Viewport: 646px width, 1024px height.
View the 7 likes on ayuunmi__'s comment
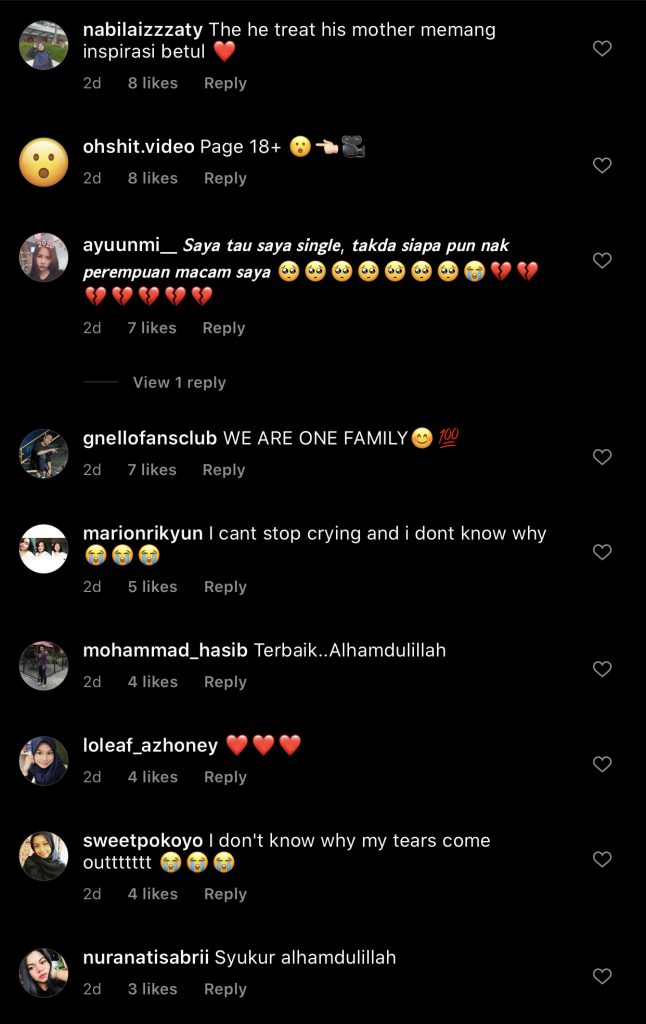pyautogui.click(x=152, y=328)
